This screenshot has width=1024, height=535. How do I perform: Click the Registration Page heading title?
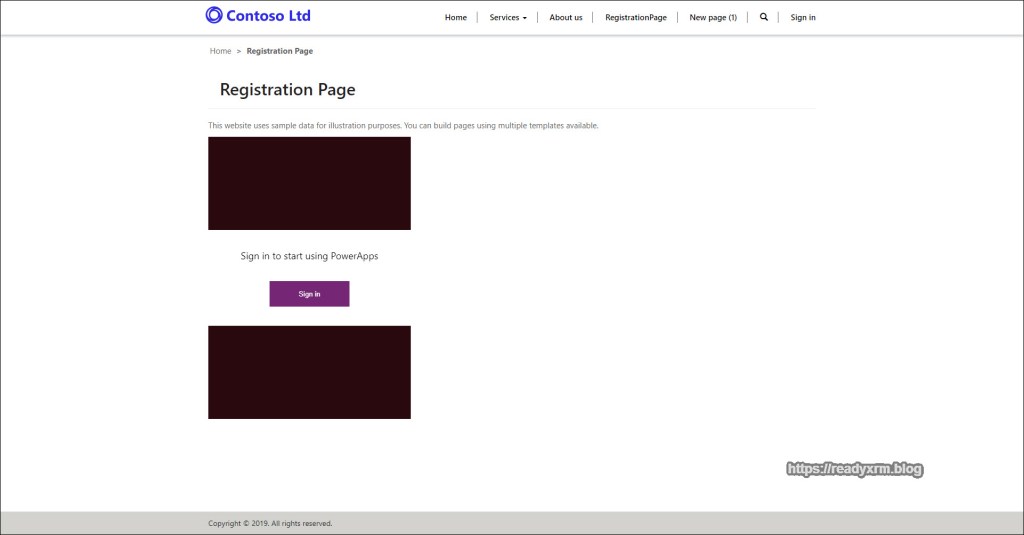tap(287, 90)
